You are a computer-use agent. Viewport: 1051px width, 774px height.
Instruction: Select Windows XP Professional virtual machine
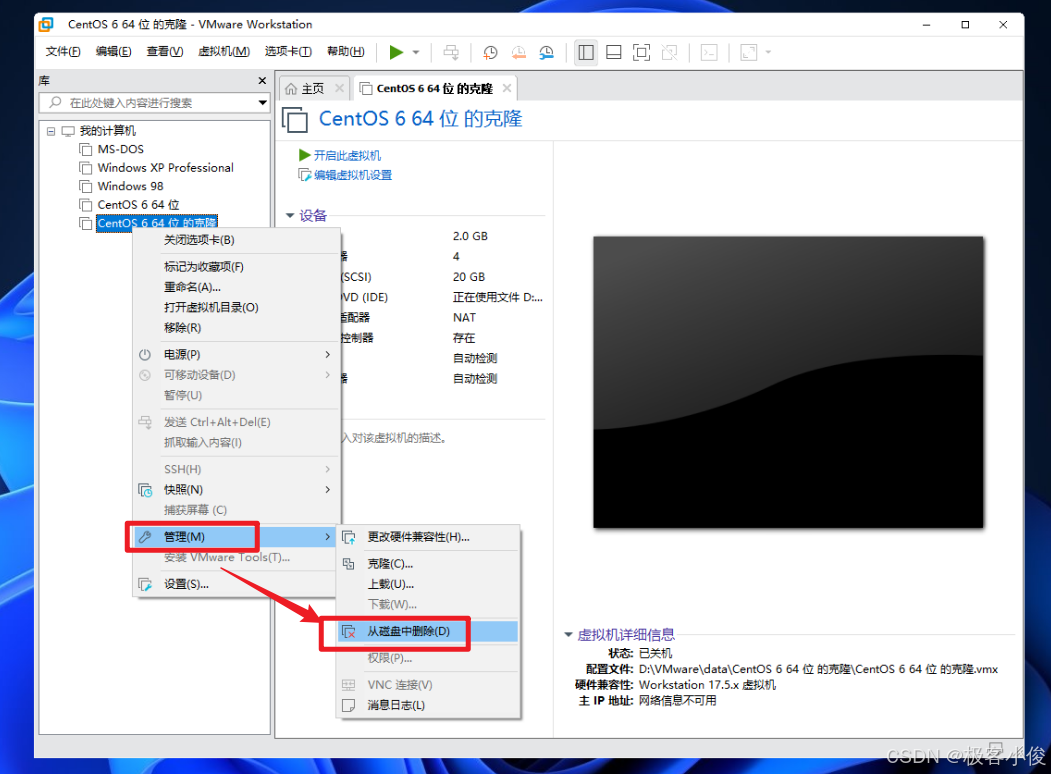pos(166,168)
